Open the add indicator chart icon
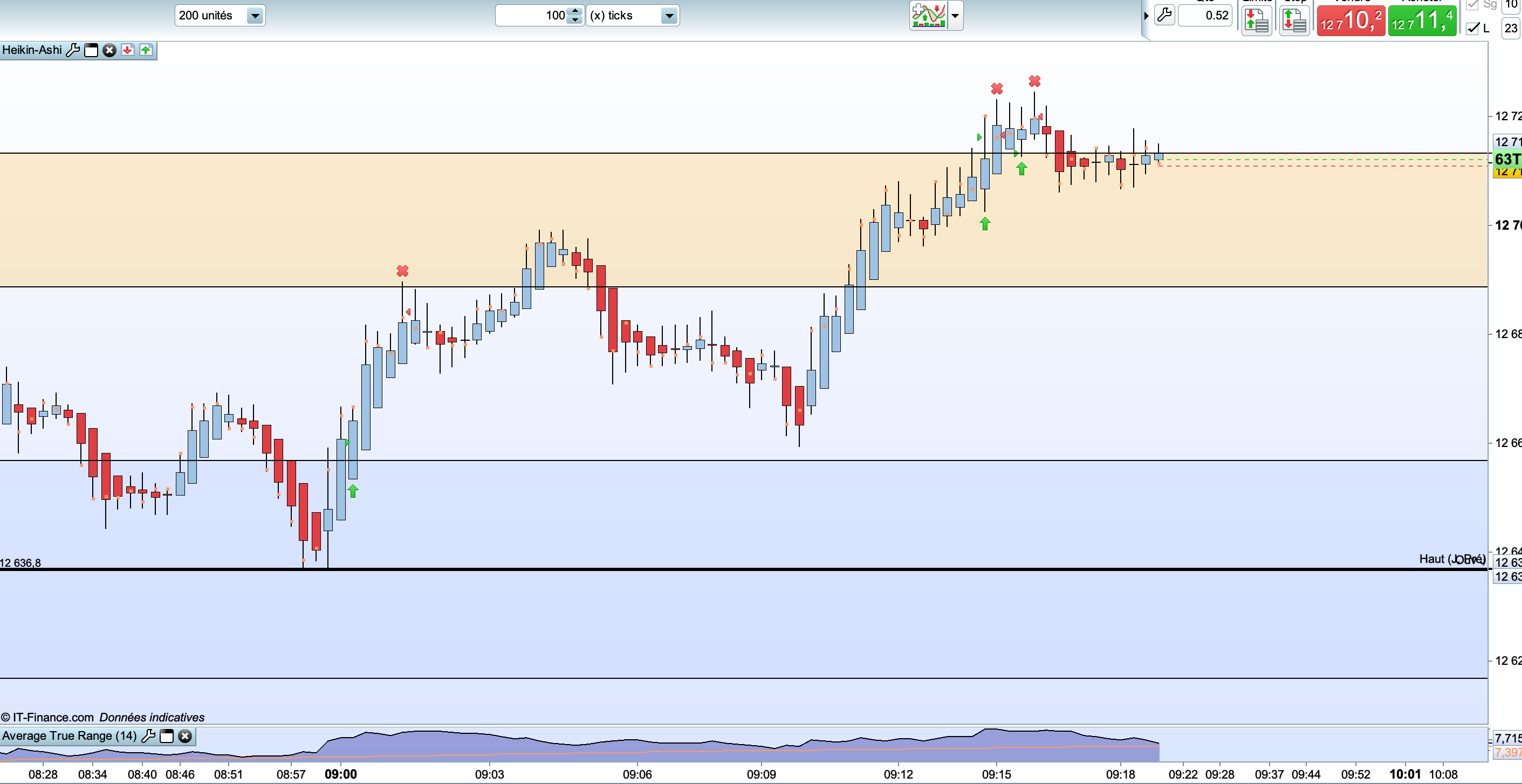The width and height of the screenshot is (1522, 784). pyautogui.click(x=928, y=15)
